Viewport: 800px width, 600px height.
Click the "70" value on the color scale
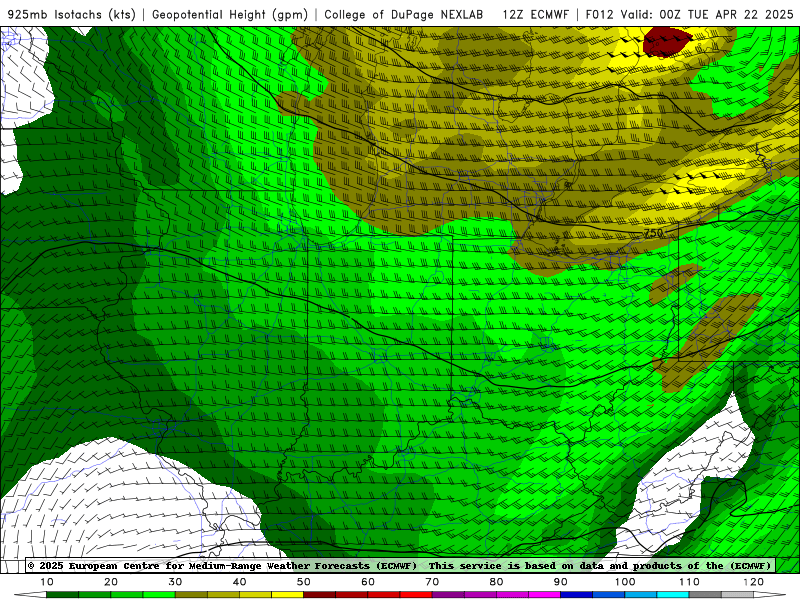click(432, 582)
